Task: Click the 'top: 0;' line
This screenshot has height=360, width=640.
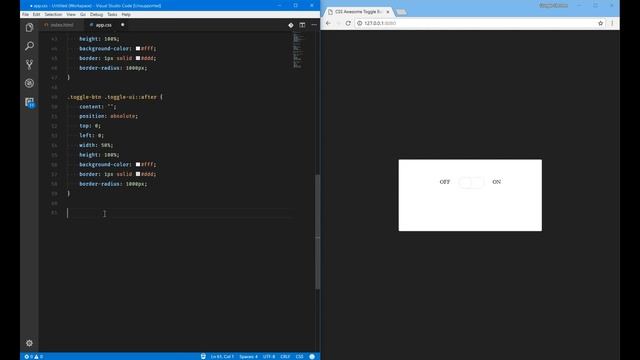Action: coord(90,126)
